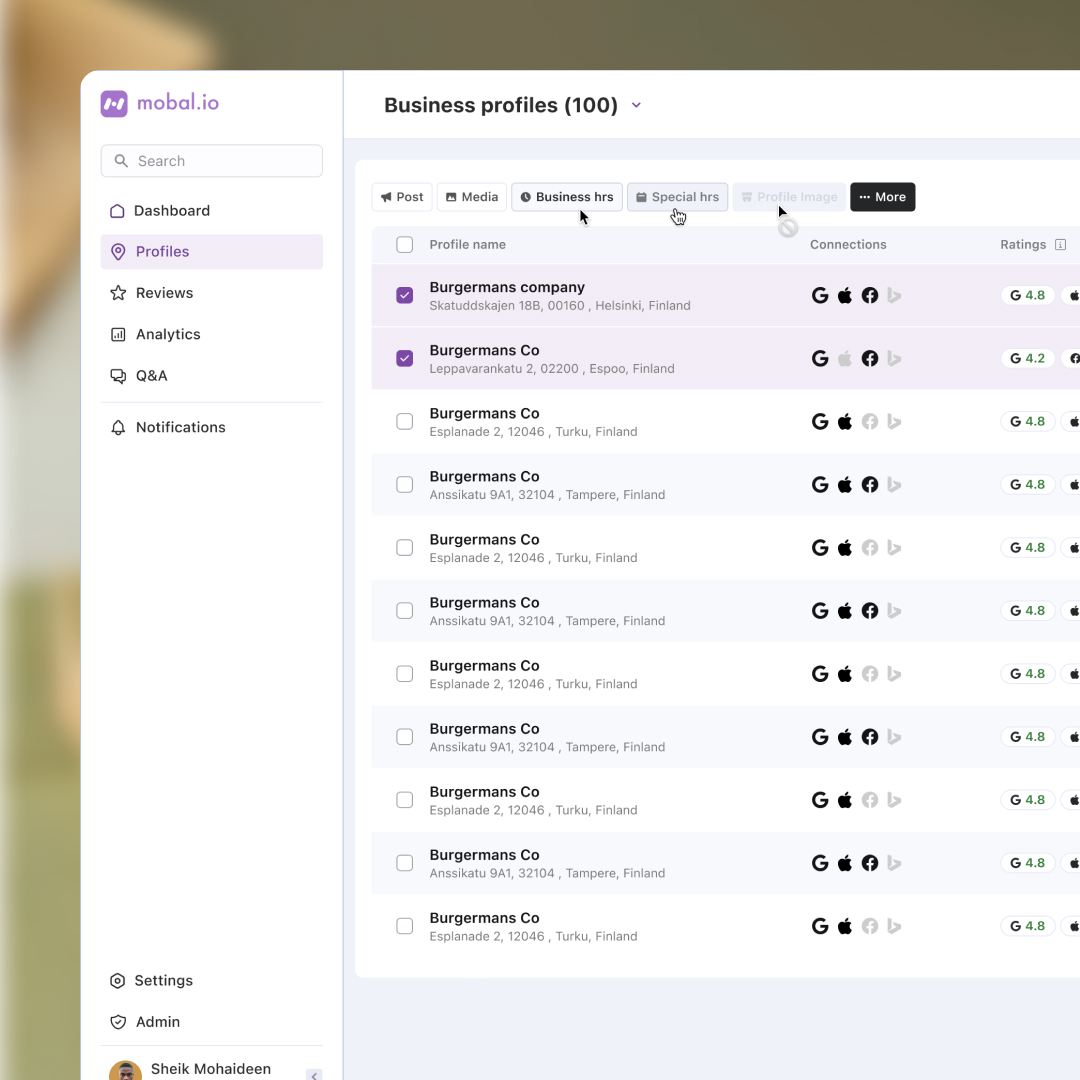Uncheck the Burgermans company Helsinki row
Viewport: 1080px width, 1080px height.
(x=404, y=295)
